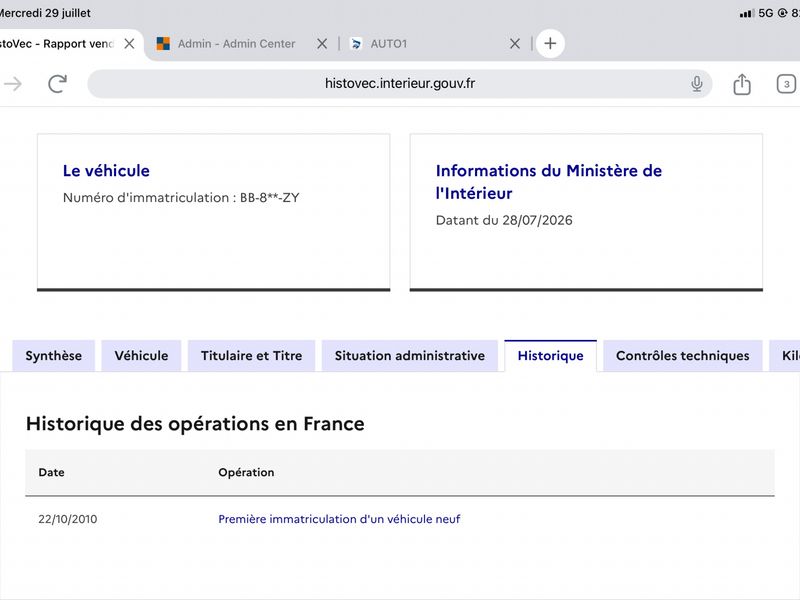The image size is (800, 600).
Task: Click the Le véhicule card heading
Action: pyautogui.click(x=106, y=170)
